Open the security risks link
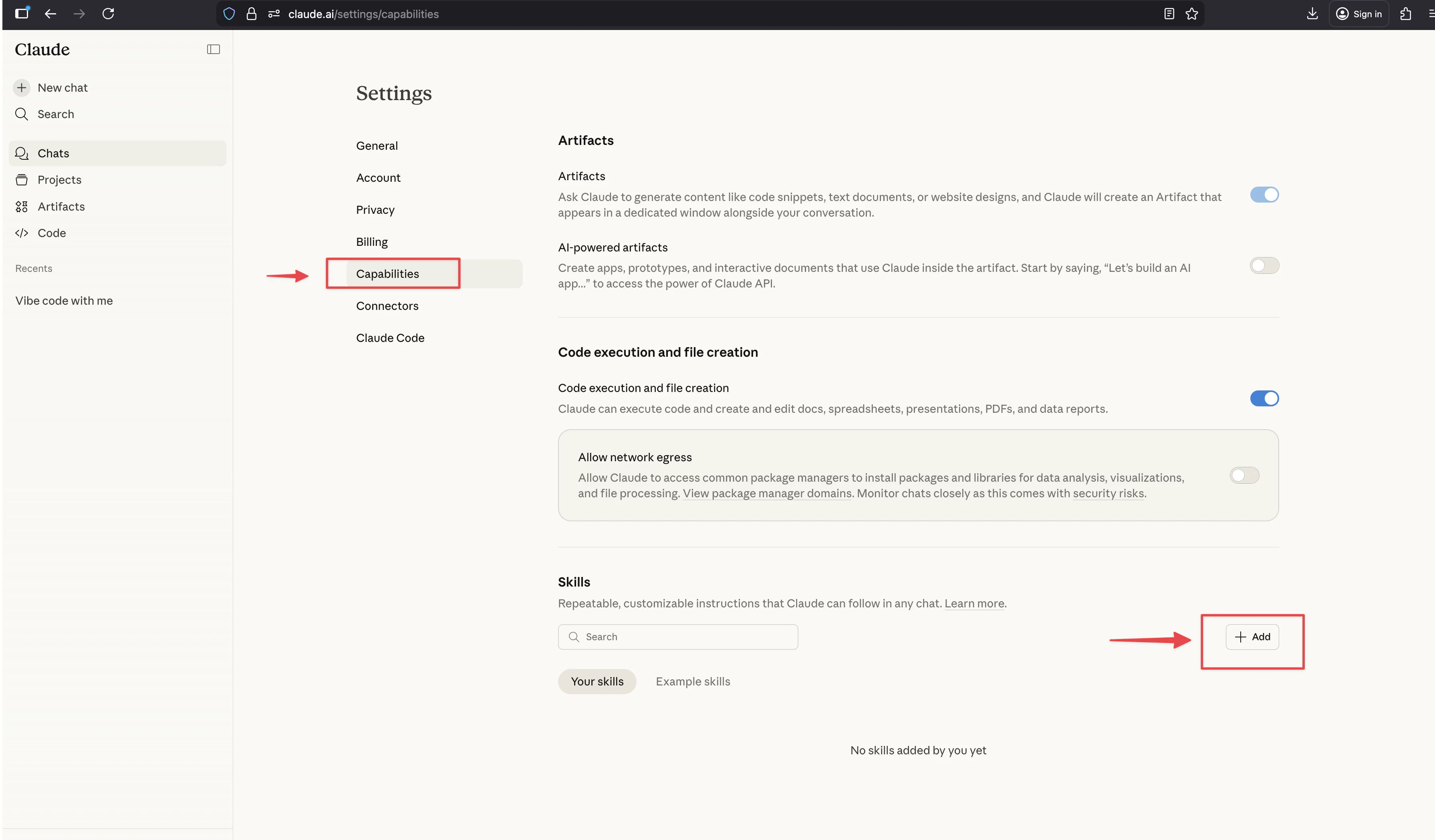Viewport: 1435px width, 840px height. (1108, 493)
